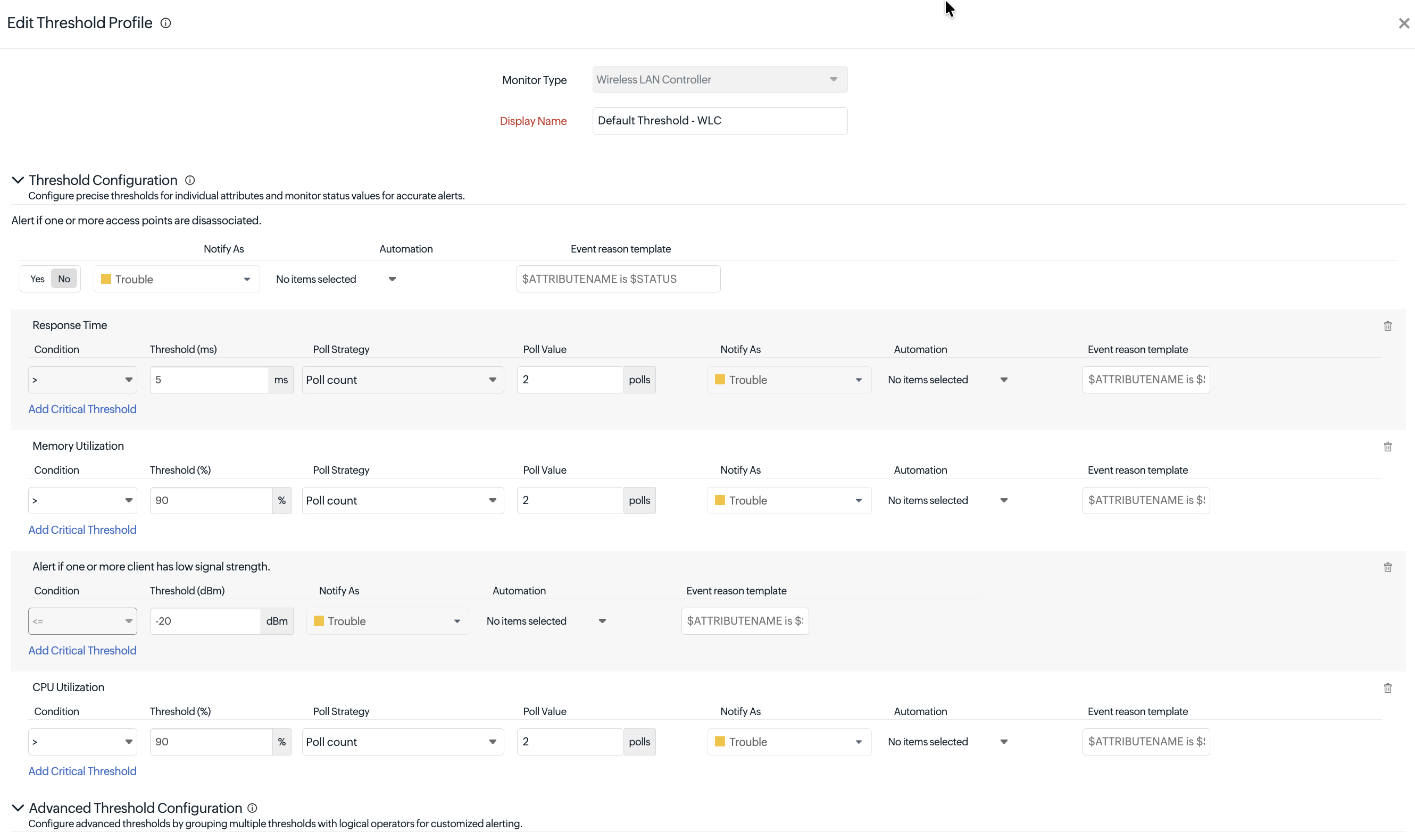Image resolution: width=1415 pixels, height=840 pixels.
Task: Open the low signal strength Notify As dropdown
Action: click(x=388, y=621)
